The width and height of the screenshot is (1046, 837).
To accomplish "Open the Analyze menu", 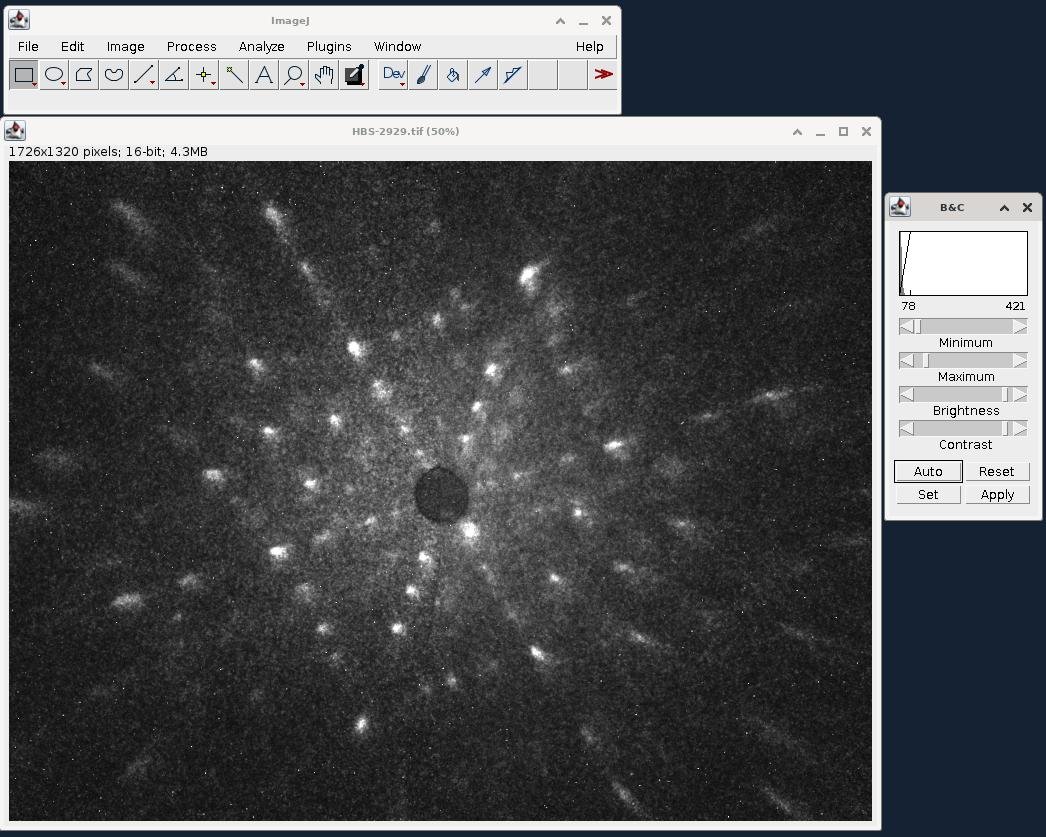I will click(261, 47).
